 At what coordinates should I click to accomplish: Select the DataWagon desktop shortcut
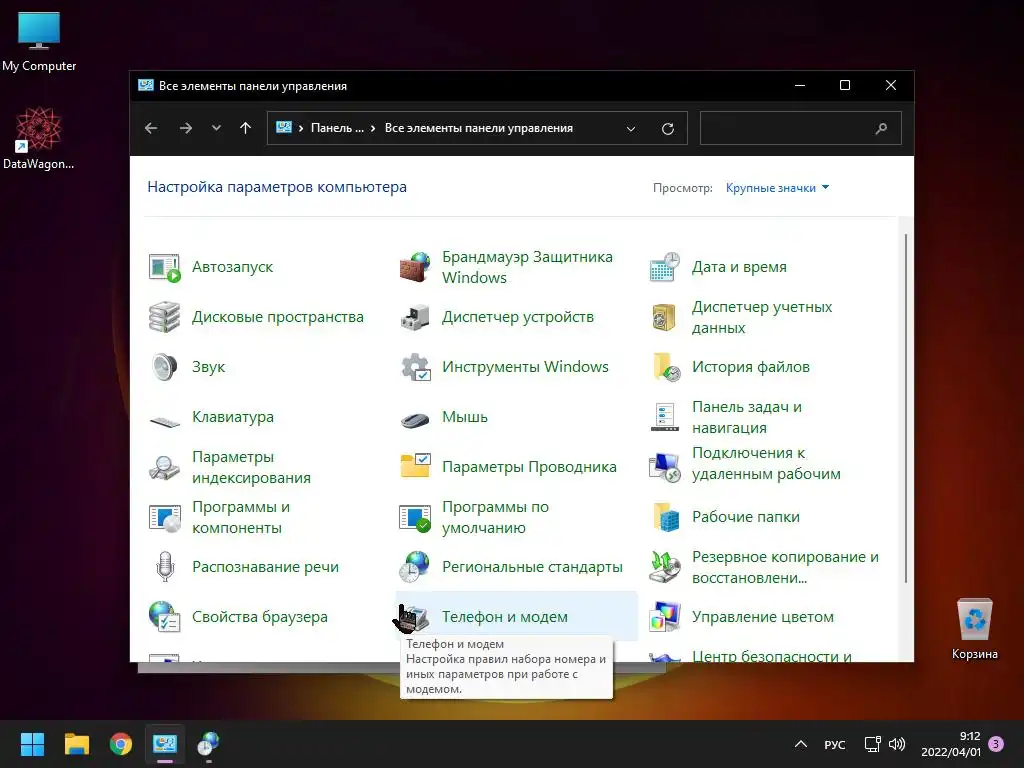[x=39, y=138]
